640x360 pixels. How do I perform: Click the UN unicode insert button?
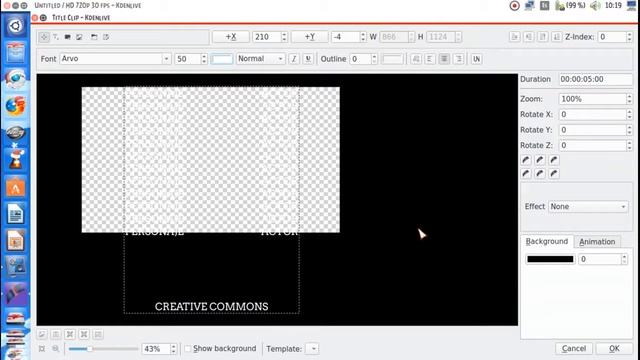476,59
